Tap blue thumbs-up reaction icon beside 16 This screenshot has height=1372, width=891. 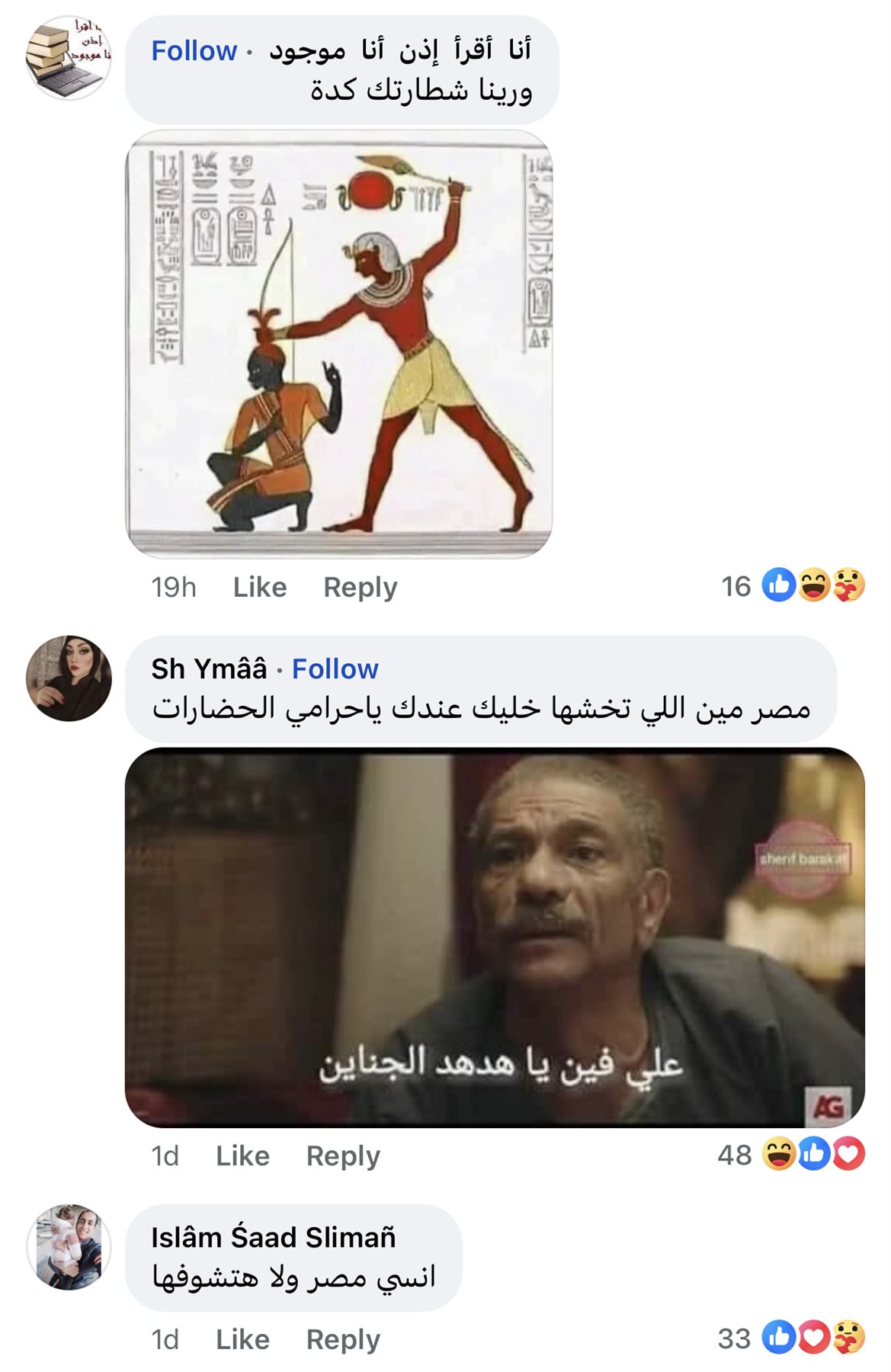[x=779, y=585]
